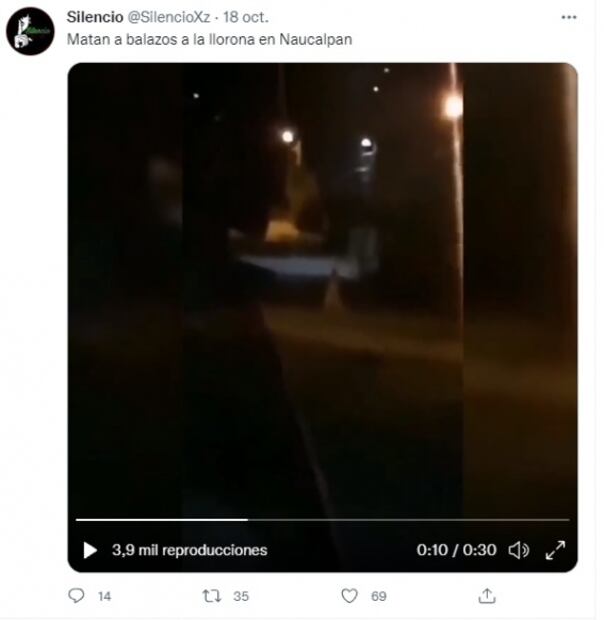
Task: Click the reply count 14
Action: pos(104,596)
